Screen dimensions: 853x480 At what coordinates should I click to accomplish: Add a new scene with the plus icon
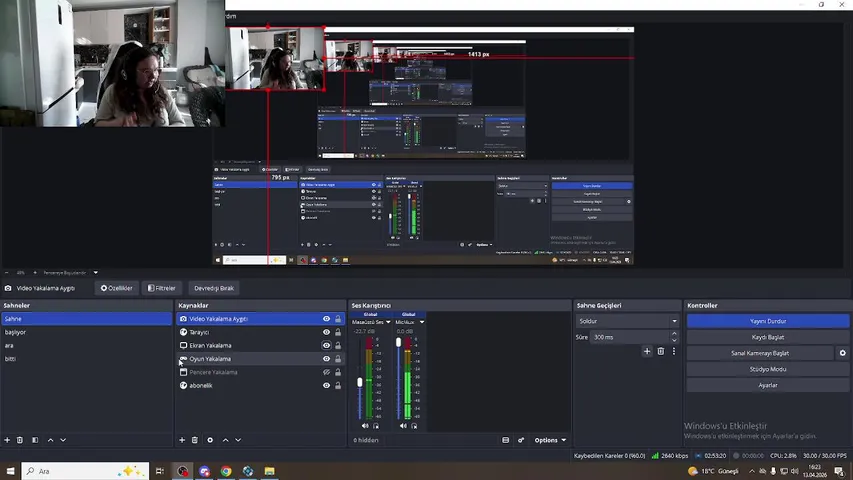[7, 440]
